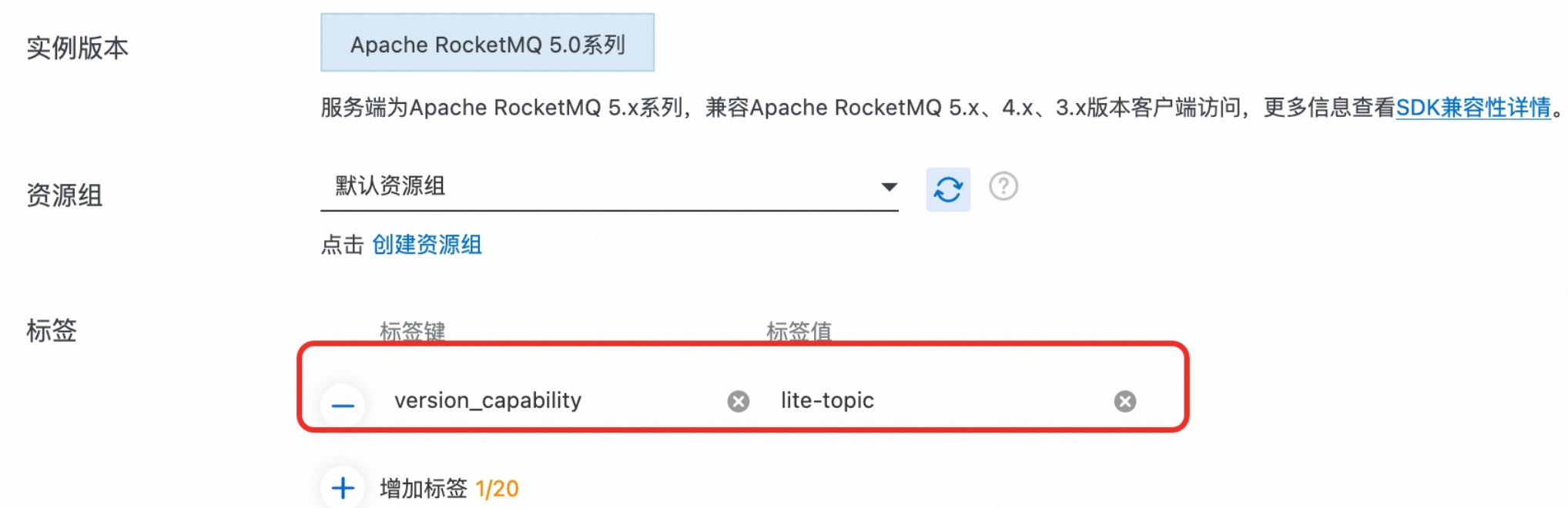Screen dimensions: 1568x508
Task: Click the 创建资源组 link
Action: (x=427, y=245)
